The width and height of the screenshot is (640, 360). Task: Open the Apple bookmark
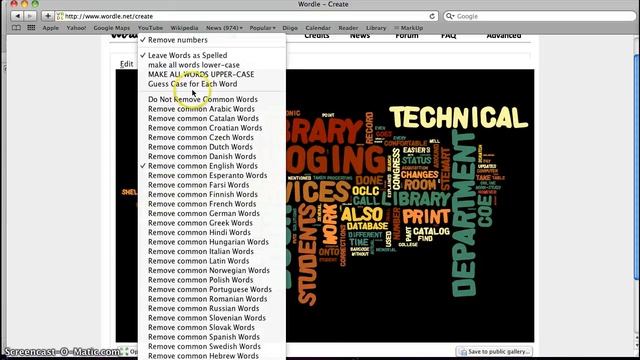pyautogui.click(x=51, y=28)
